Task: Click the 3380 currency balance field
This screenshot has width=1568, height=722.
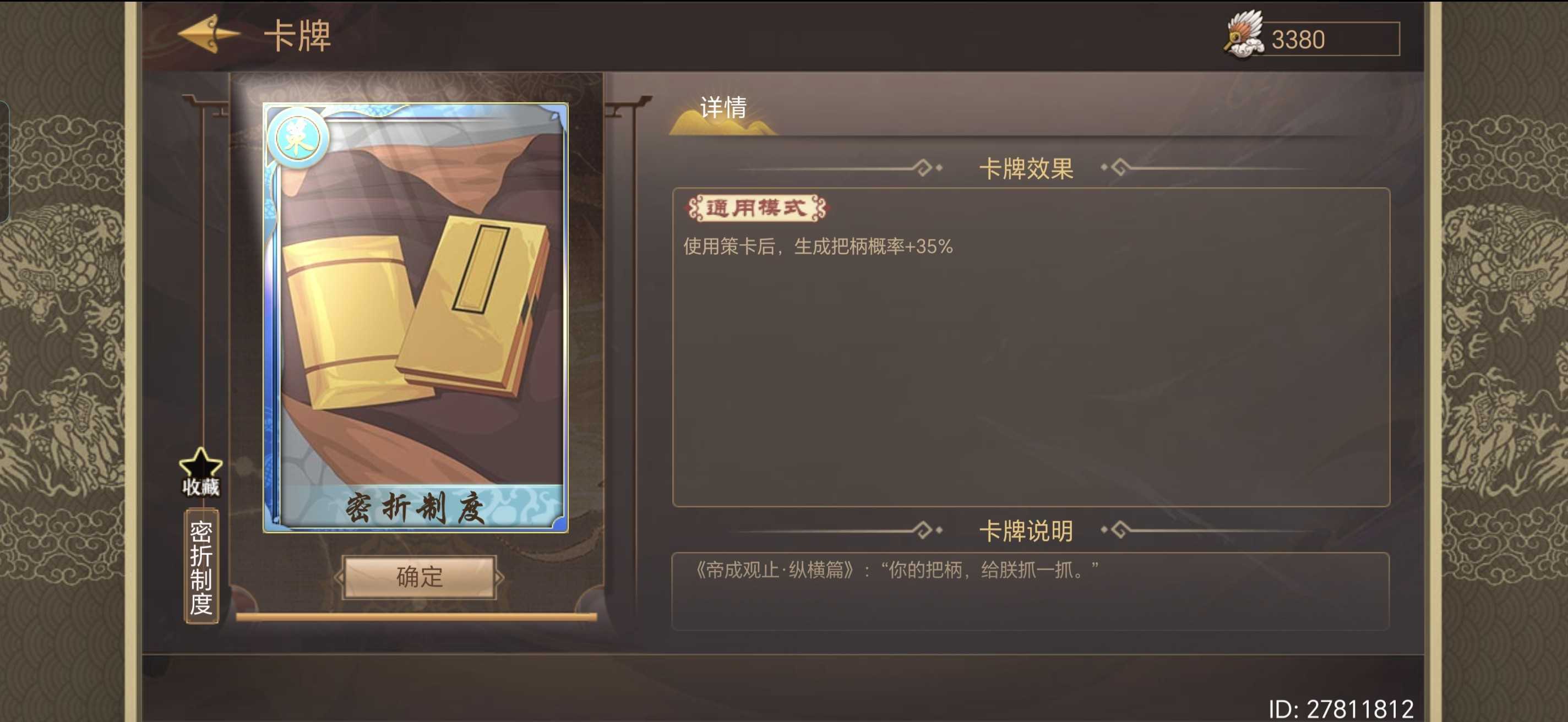Action: 1332,40
